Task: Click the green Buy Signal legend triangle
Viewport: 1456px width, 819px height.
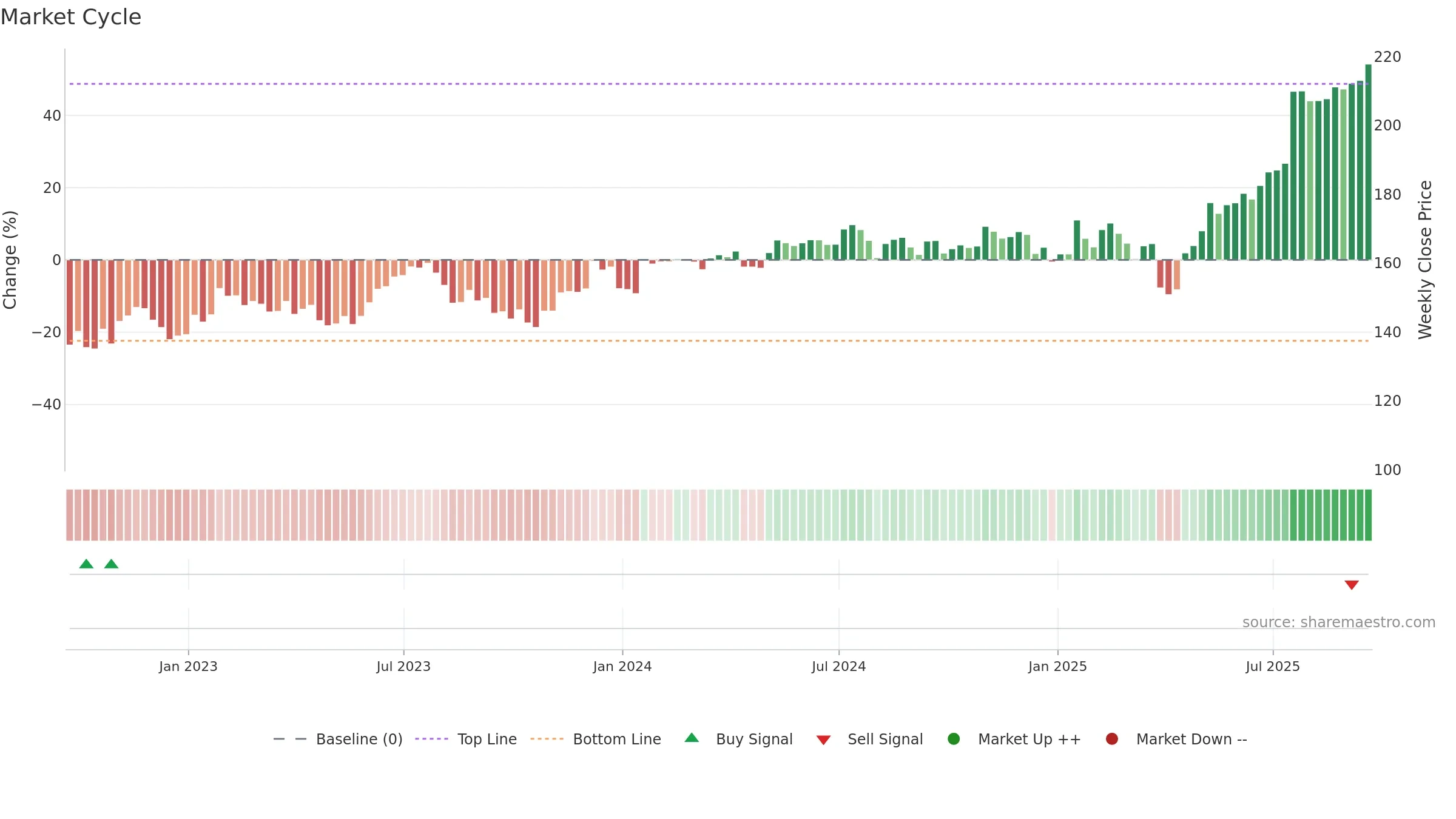Action: [x=692, y=738]
